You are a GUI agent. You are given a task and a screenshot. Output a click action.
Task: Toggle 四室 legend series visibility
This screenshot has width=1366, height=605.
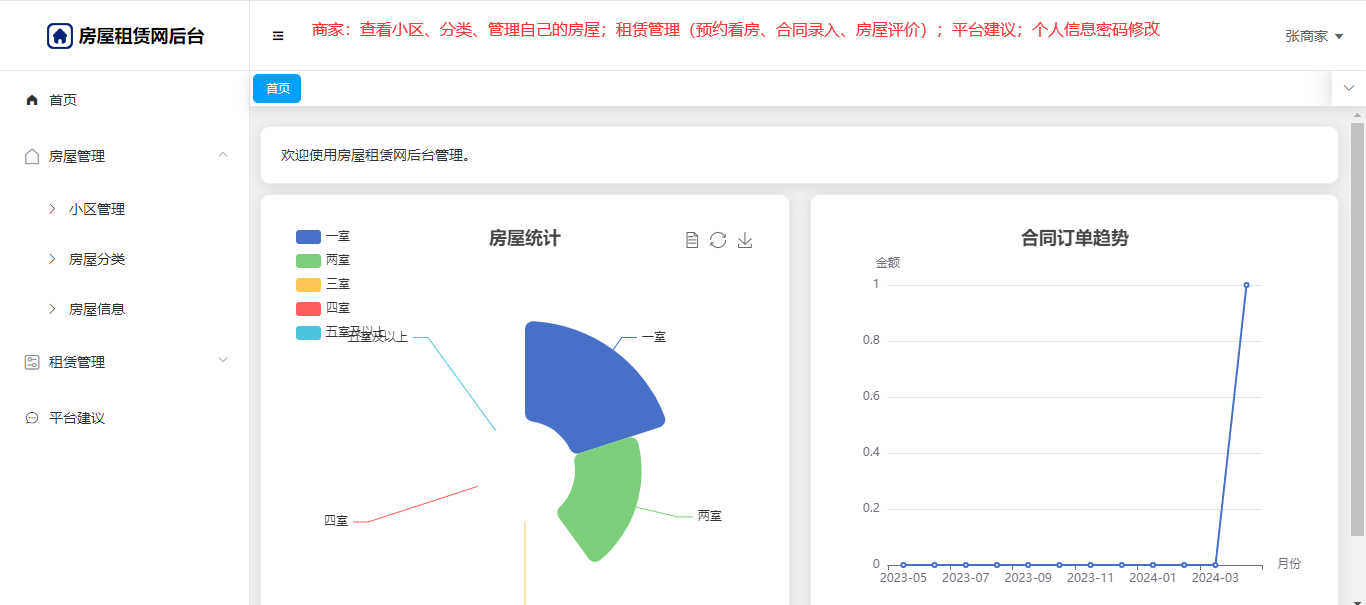(x=308, y=309)
